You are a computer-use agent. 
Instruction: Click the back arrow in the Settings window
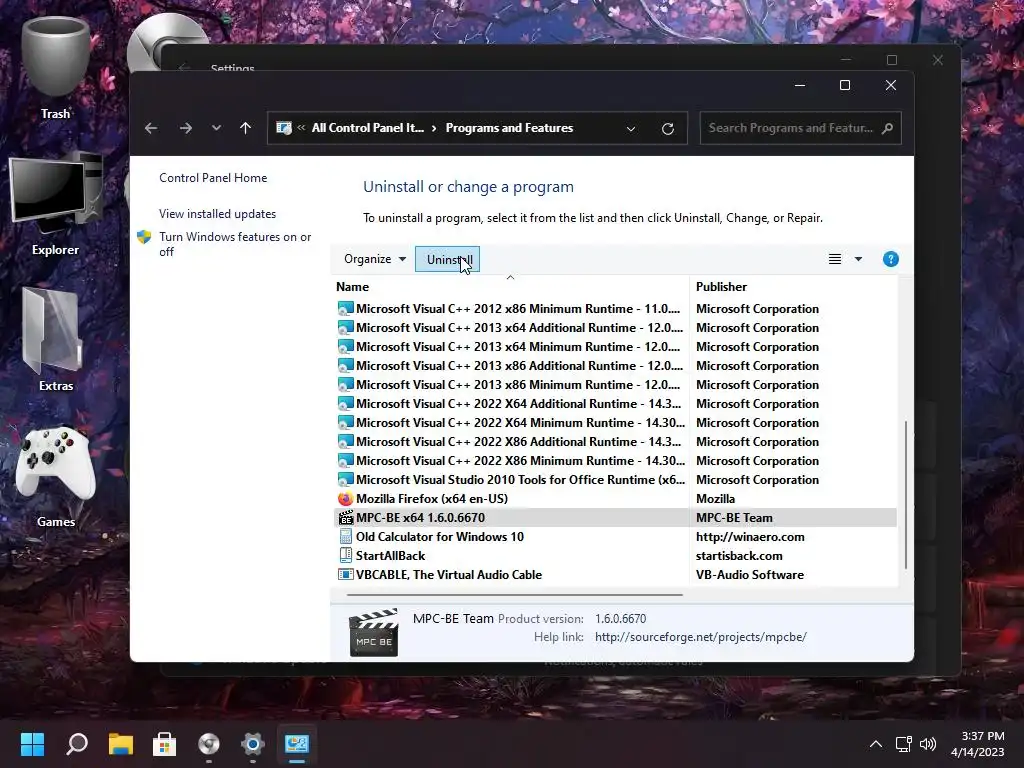tap(184, 67)
